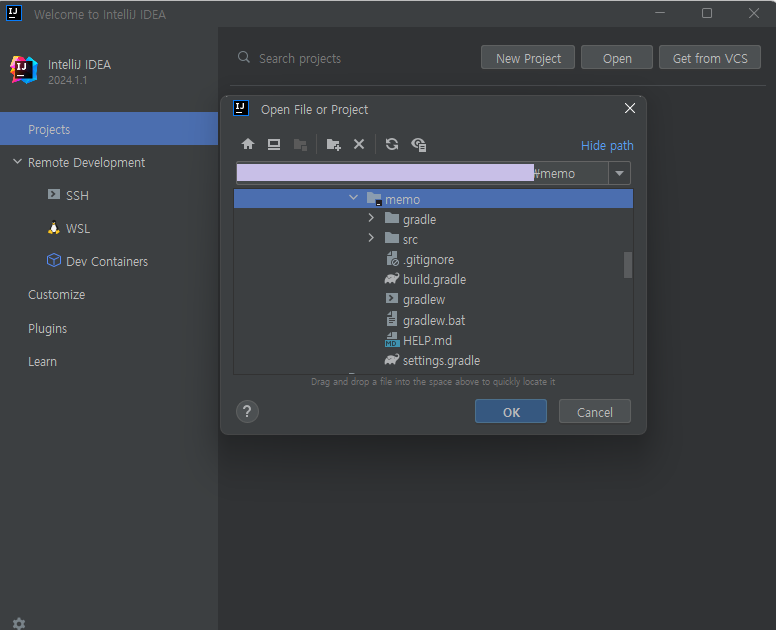This screenshot has height=630, width=776.
Task: Select the HELP.md file name
Action: click(x=427, y=340)
